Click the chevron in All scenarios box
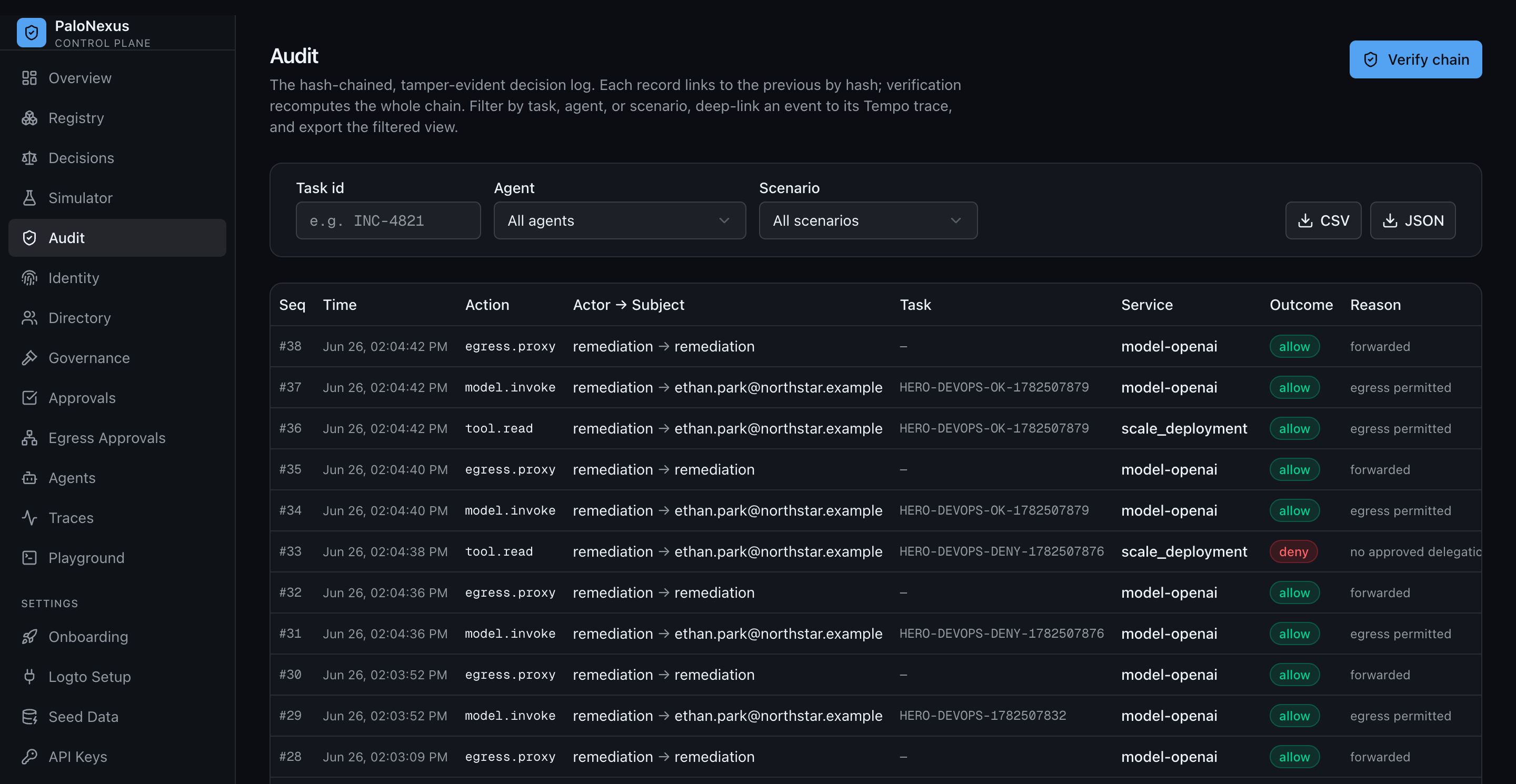Viewport: 1516px width, 784px height. (x=956, y=220)
